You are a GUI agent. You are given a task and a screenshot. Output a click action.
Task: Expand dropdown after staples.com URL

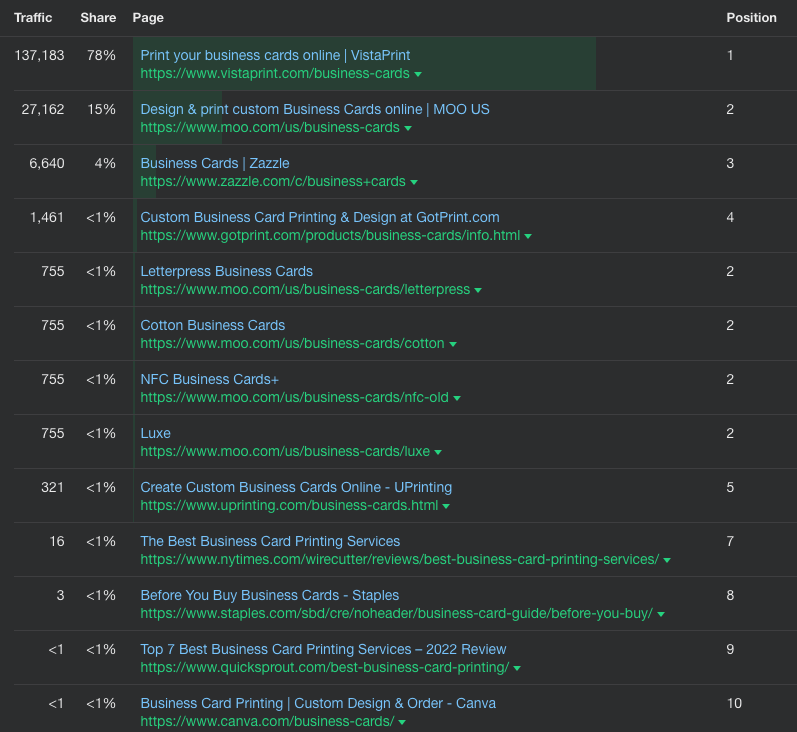coord(661,614)
